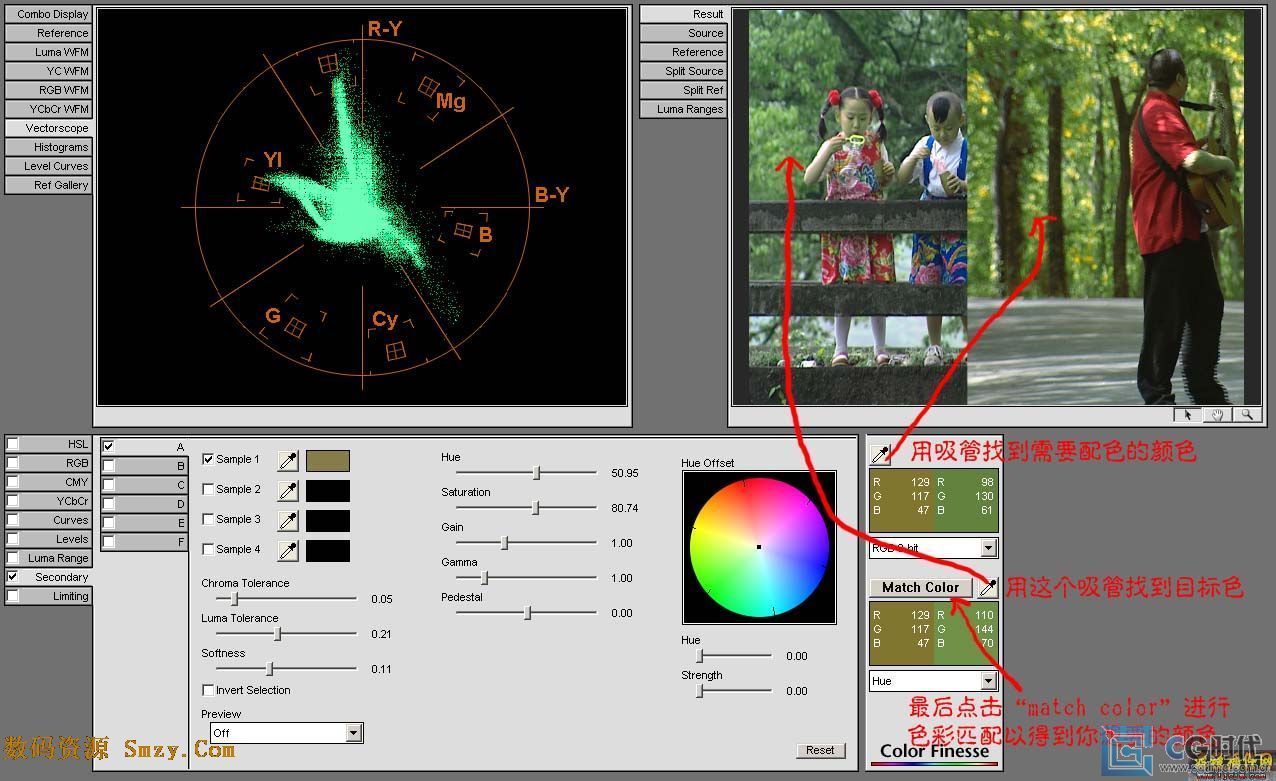Open the Luma Ranges viewer tab
The width and height of the screenshot is (1276, 781).
point(683,109)
